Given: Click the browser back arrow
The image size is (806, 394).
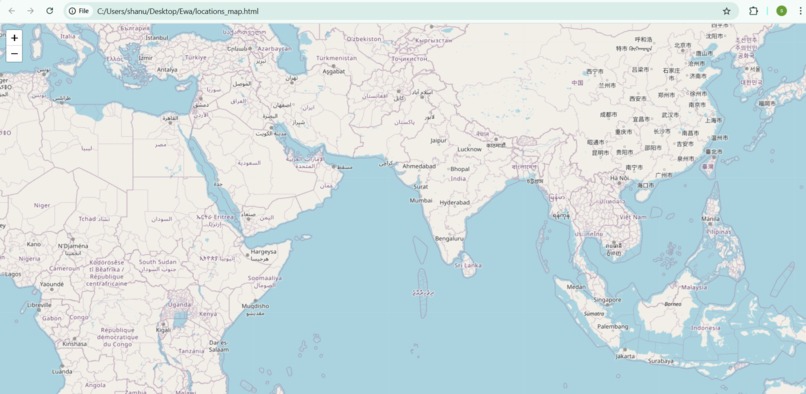Looking at the screenshot, I should (12, 11).
